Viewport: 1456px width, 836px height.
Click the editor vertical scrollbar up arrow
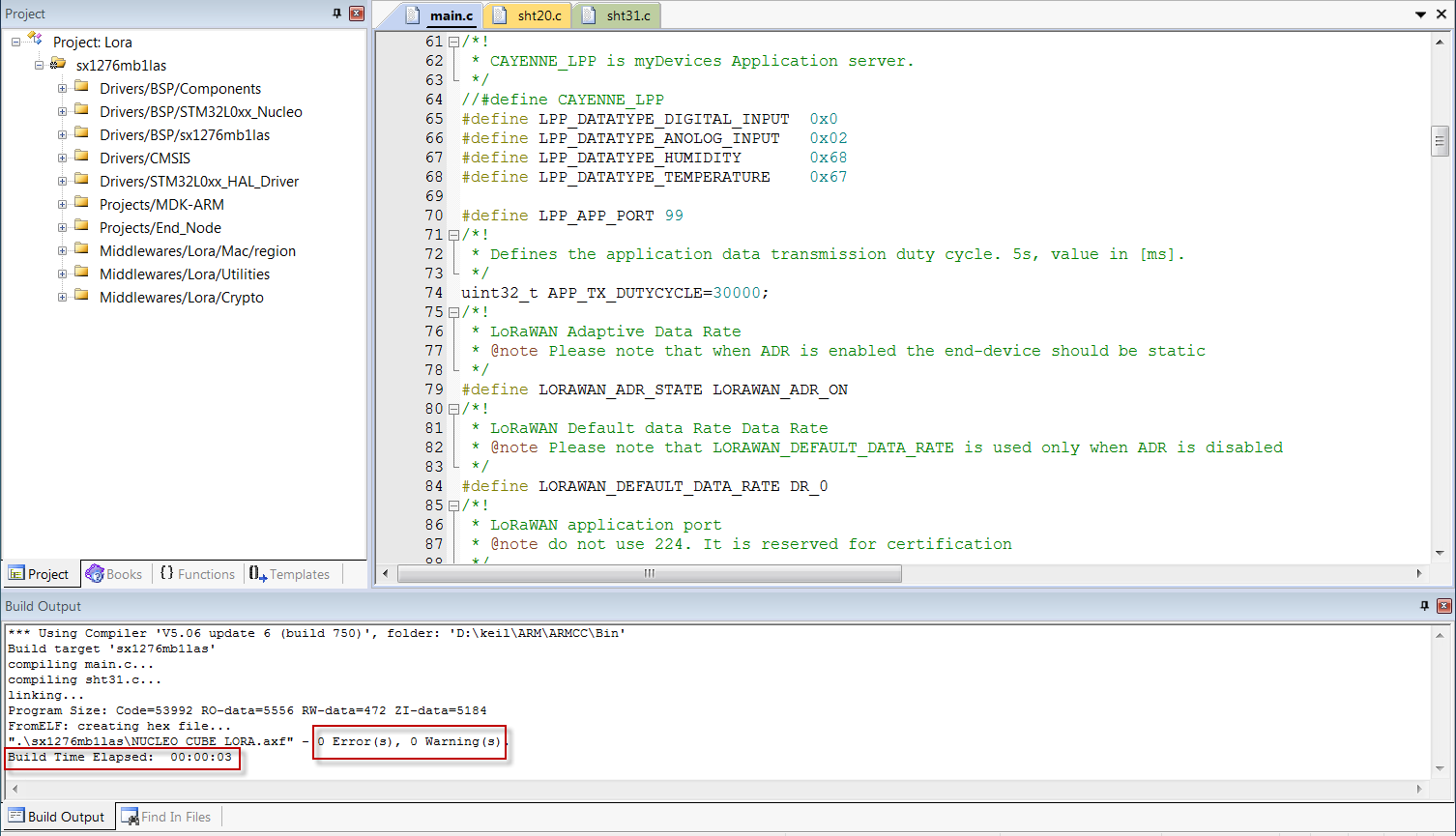pyautogui.click(x=1440, y=42)
